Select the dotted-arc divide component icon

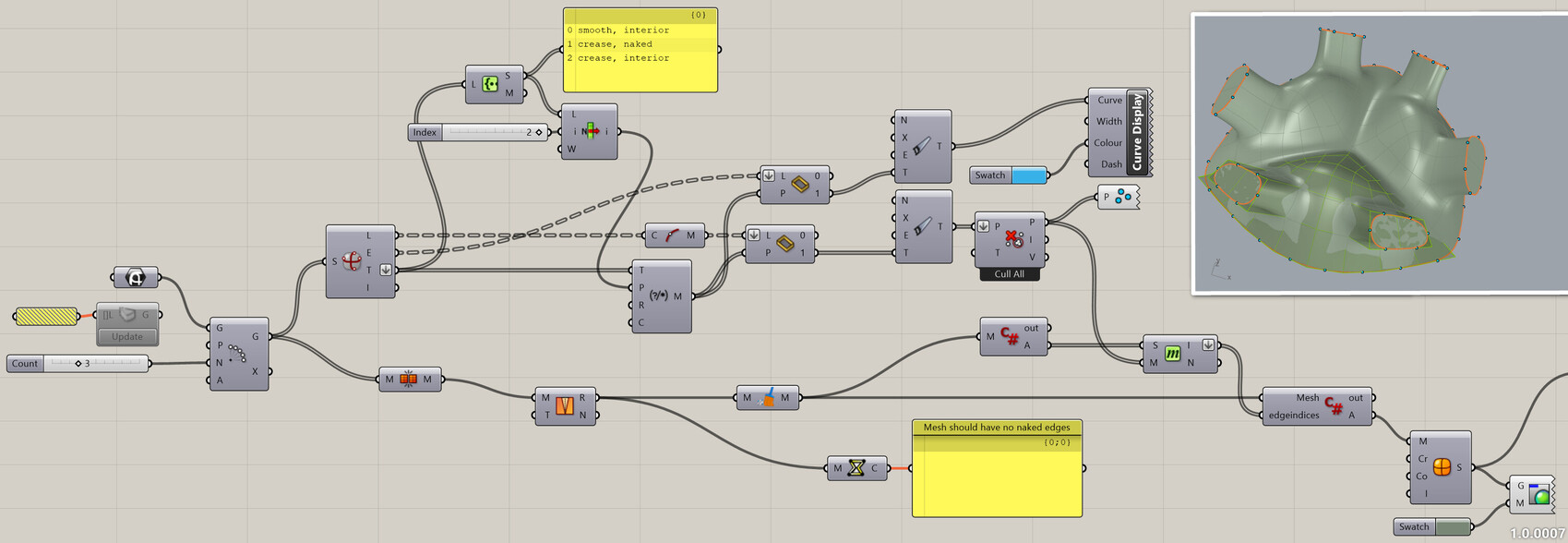(237, 354)
